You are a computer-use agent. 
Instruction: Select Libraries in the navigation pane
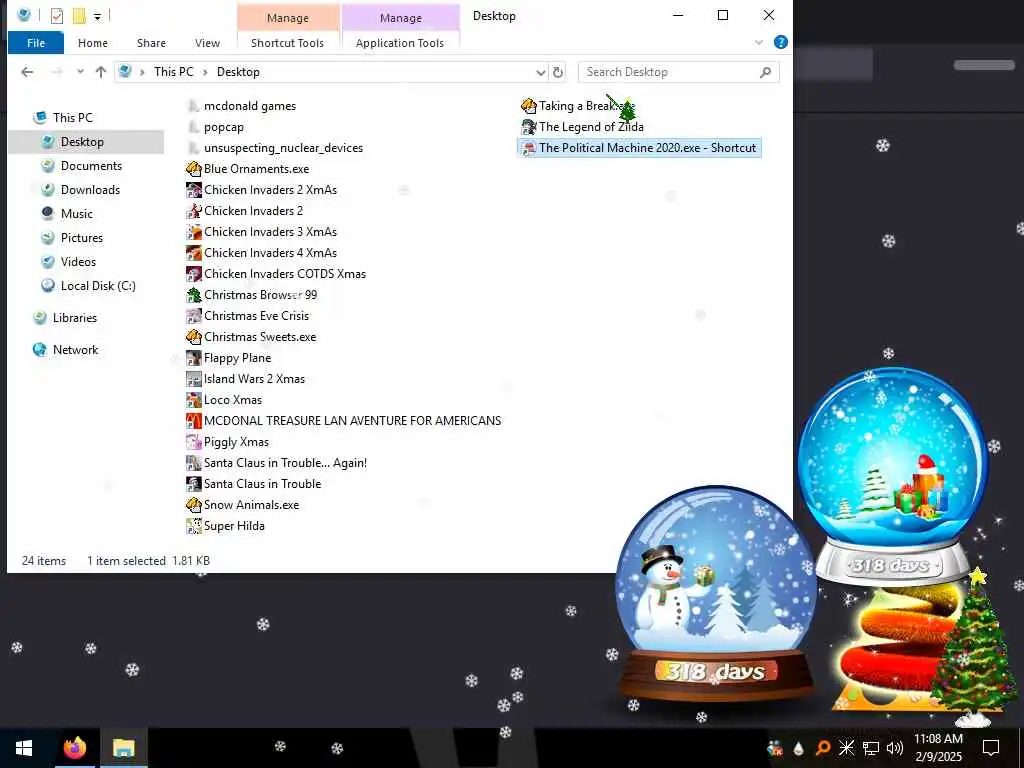tap(74, 318)
